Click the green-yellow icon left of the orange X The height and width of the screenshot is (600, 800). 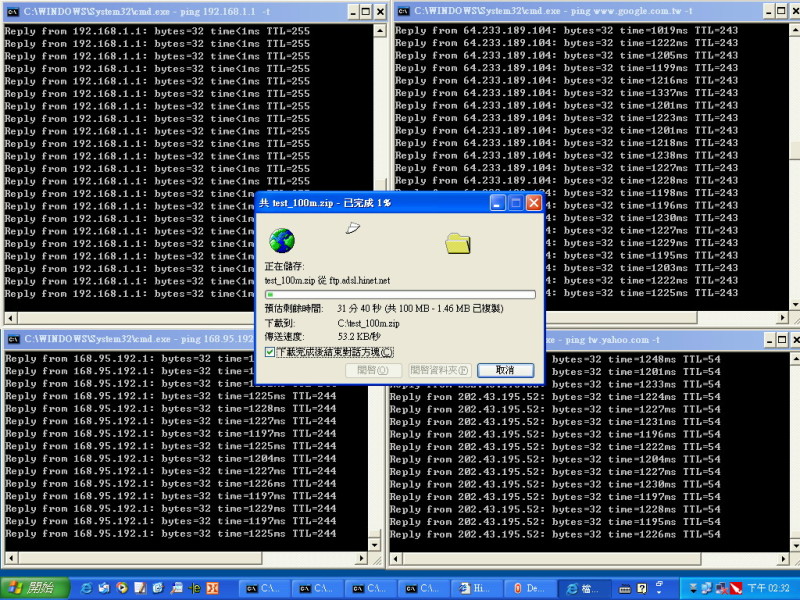(x=194, y=588)
